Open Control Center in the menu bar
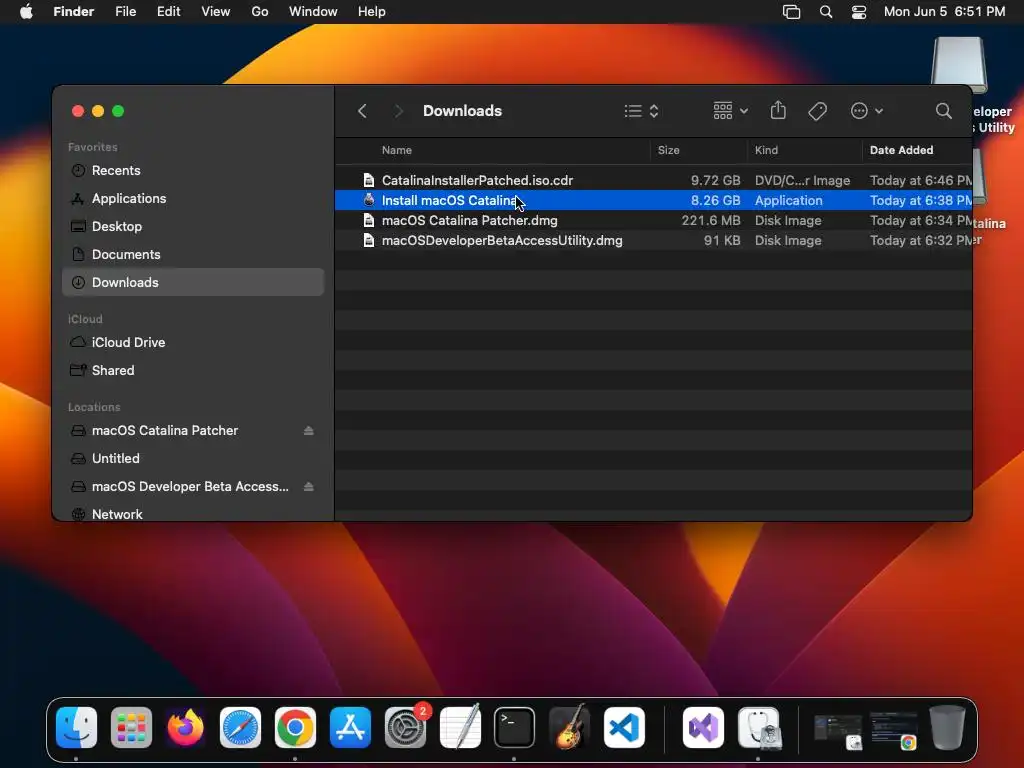The image size is (1024, 768). [859, 12]
